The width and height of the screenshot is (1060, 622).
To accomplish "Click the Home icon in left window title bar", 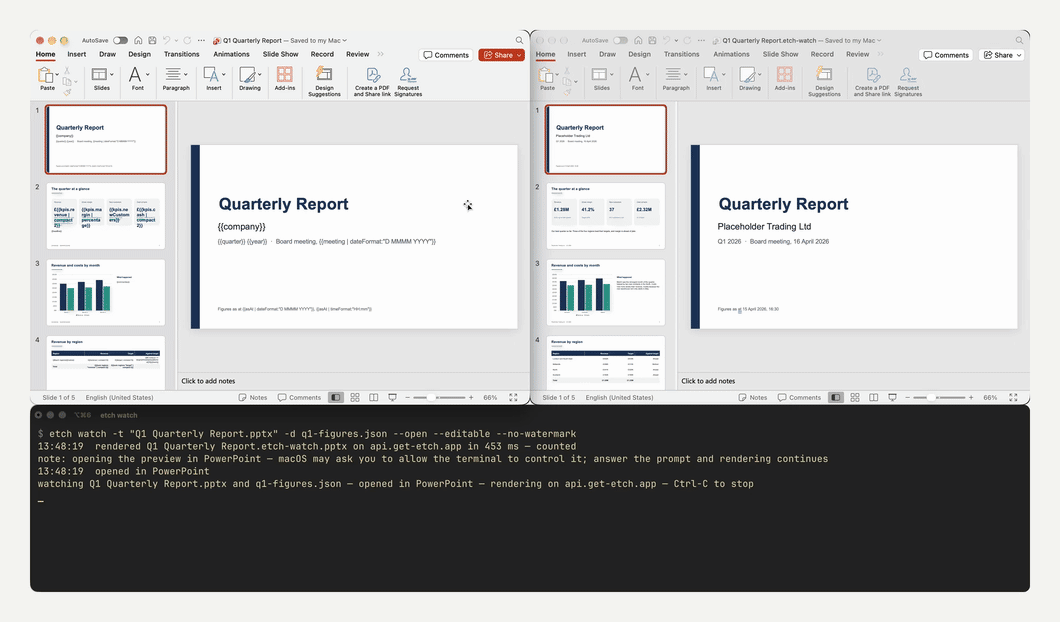I will [x=138, y=41].
